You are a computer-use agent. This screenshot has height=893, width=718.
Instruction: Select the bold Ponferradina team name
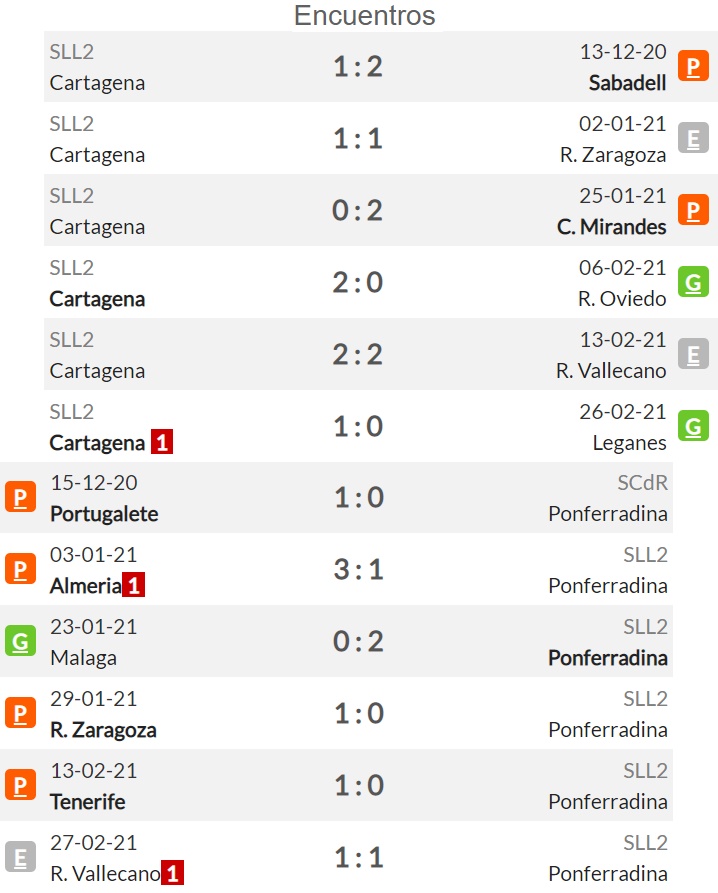(x=608, y=658)
